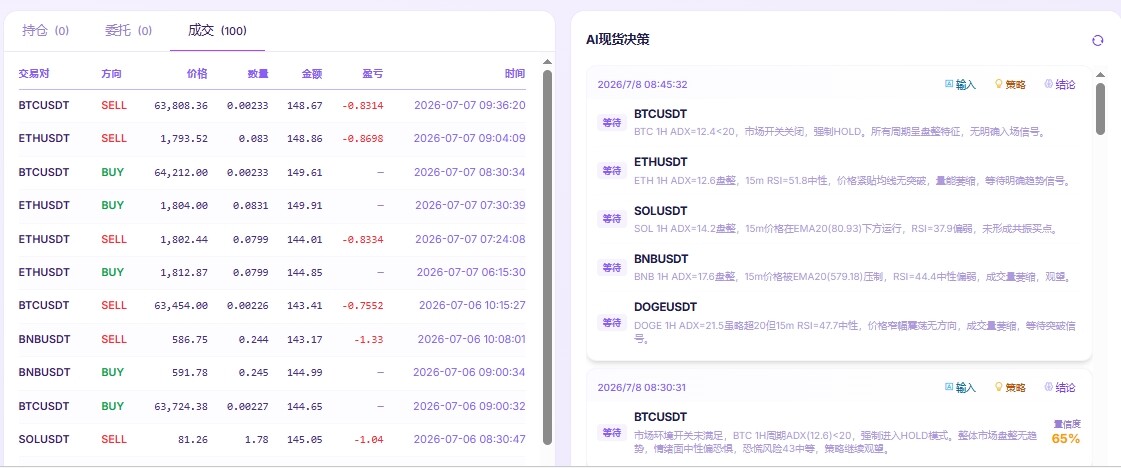Click BTCUSDT title in the 08:30:31 card
This screenshot has height=468, width=1121.
661,417
